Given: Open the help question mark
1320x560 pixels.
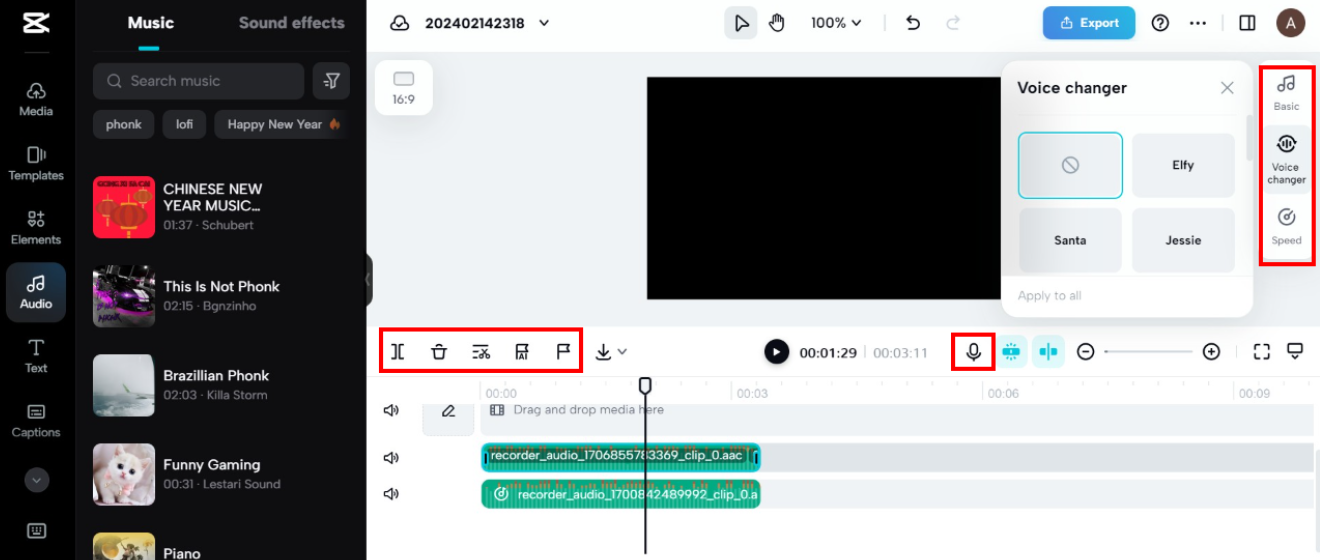Looking at the screenshot, I should [x=1160, y=23].
